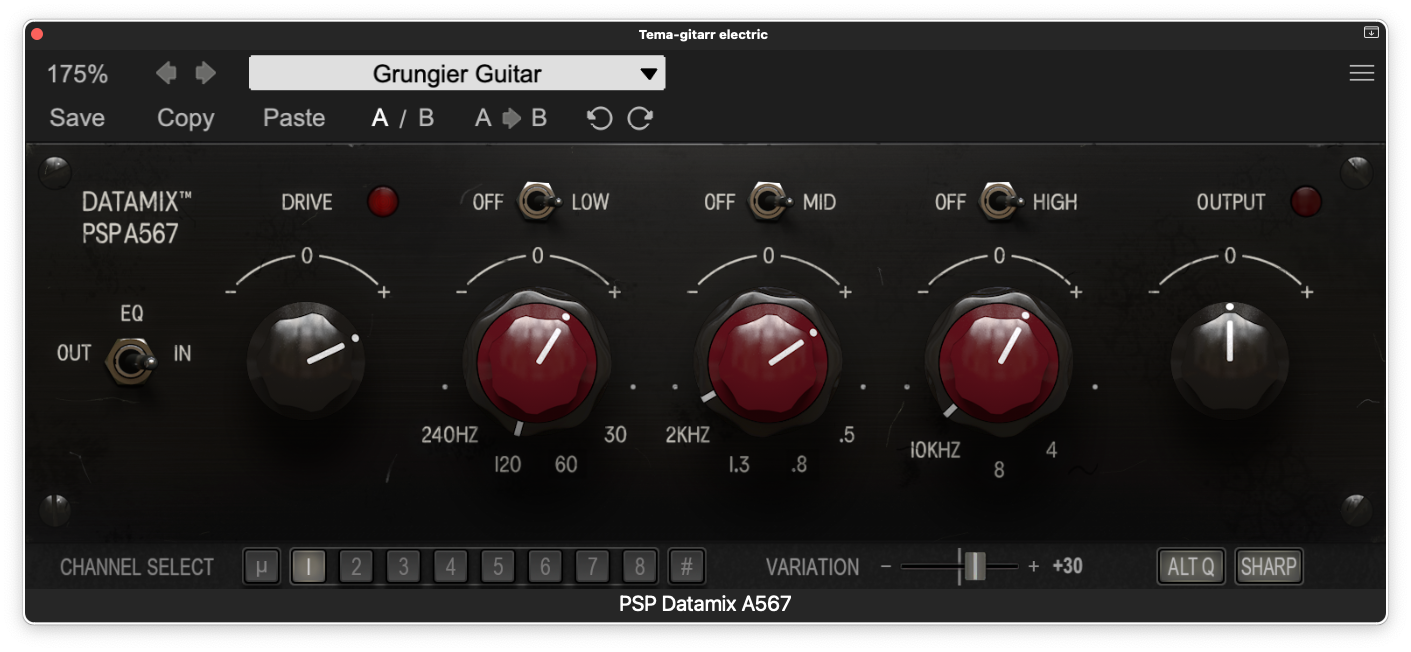Select the 30 low frequency

(615, 435)
